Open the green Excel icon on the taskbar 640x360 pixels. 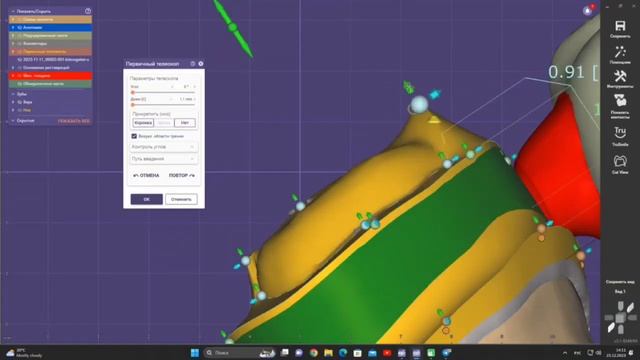tap(431, 353)
